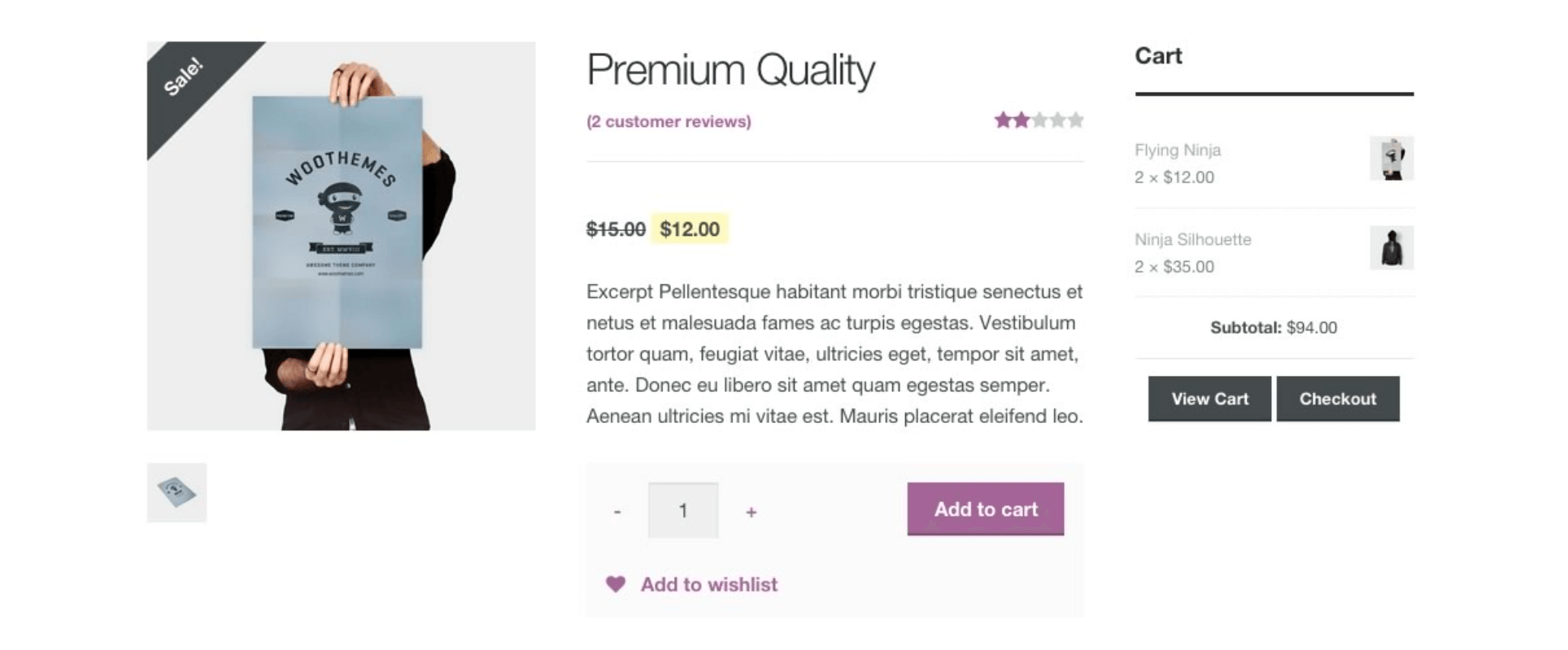1568x650 pixels.
Task: Click the highlighted $12.00 sale price
Action: (x=690, y=229)
